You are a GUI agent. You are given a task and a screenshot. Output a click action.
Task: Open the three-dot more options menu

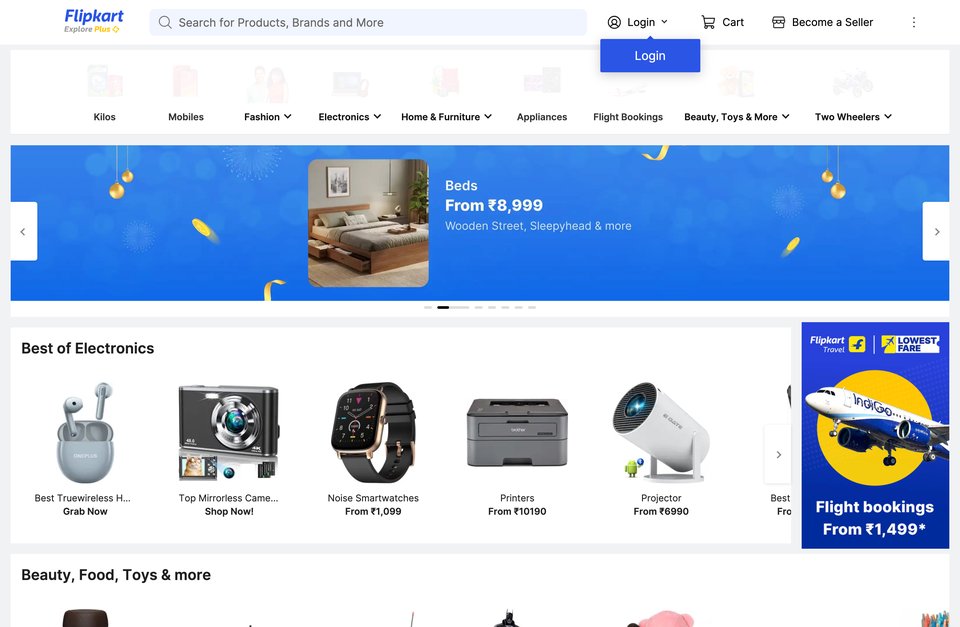tap(913, 23)
